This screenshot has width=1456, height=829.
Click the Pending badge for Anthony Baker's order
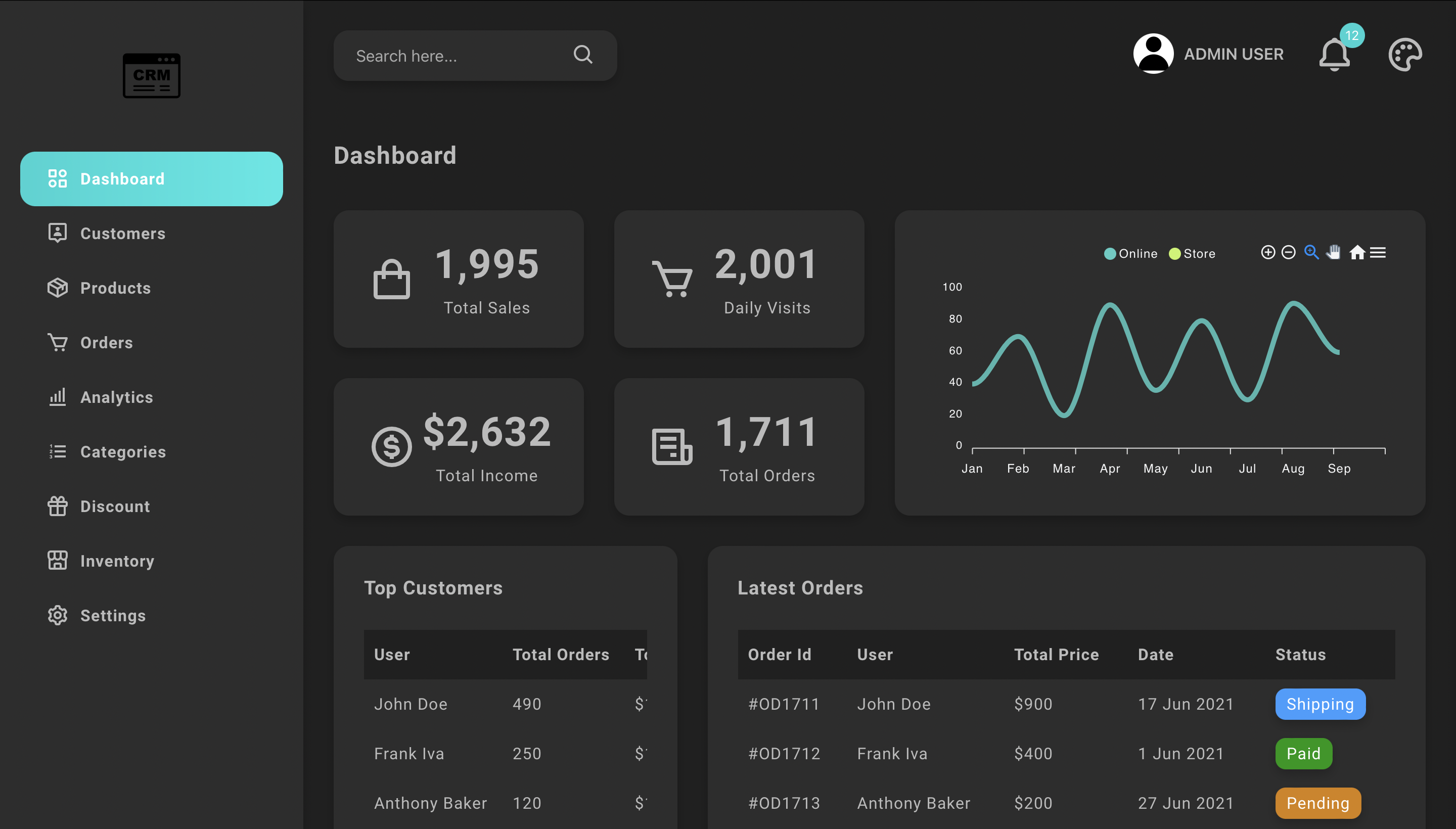tap(1318, 803)
